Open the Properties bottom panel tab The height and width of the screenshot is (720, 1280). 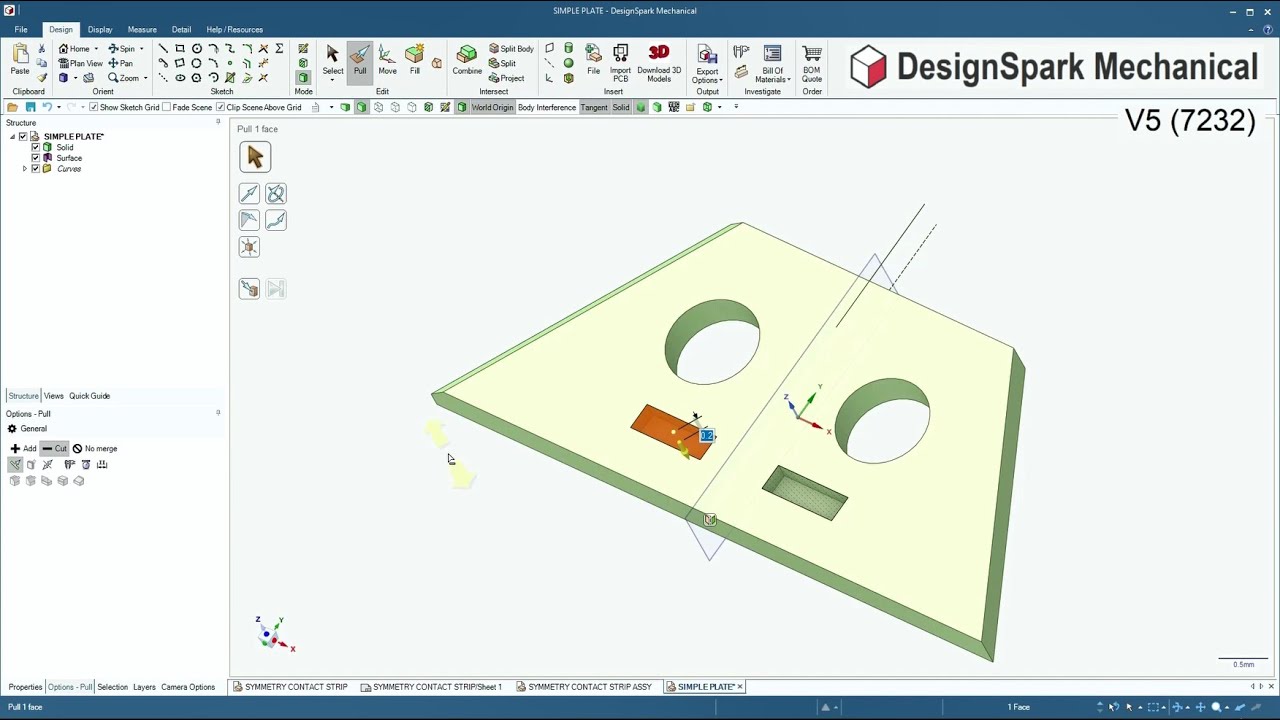[25, 687]
